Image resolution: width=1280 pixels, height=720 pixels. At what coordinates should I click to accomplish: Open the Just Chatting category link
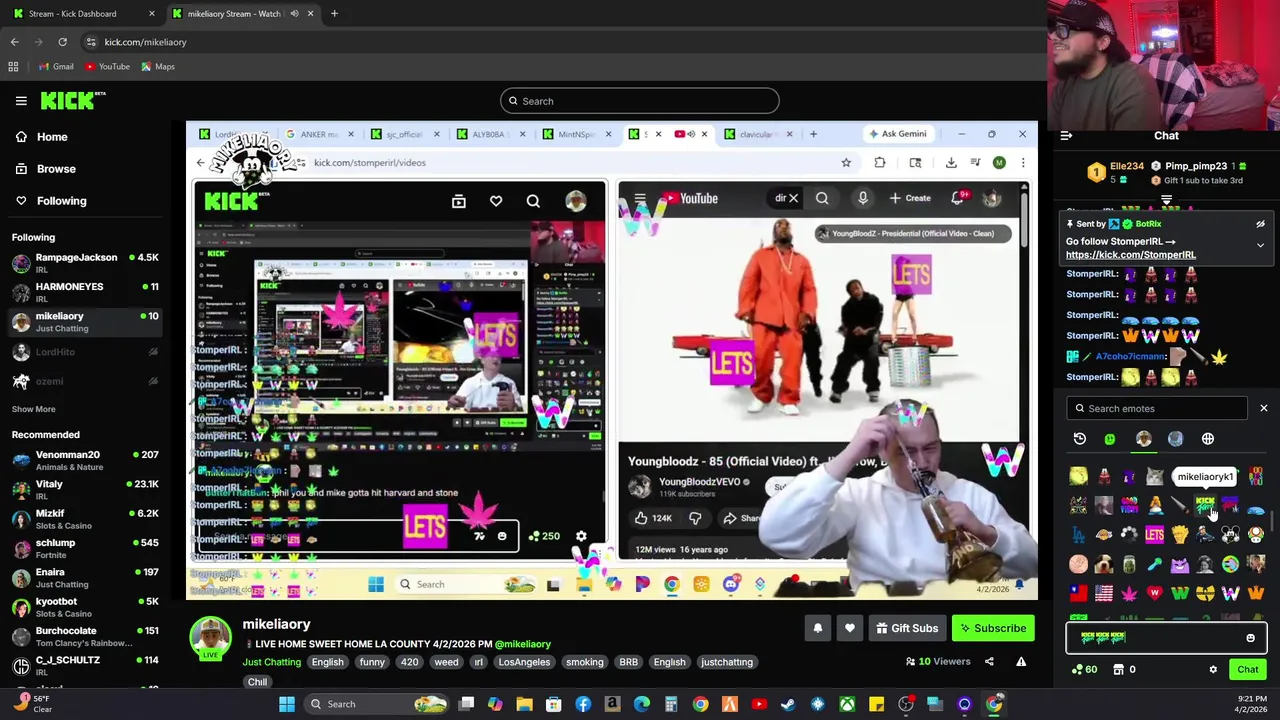tap(271, 662)
